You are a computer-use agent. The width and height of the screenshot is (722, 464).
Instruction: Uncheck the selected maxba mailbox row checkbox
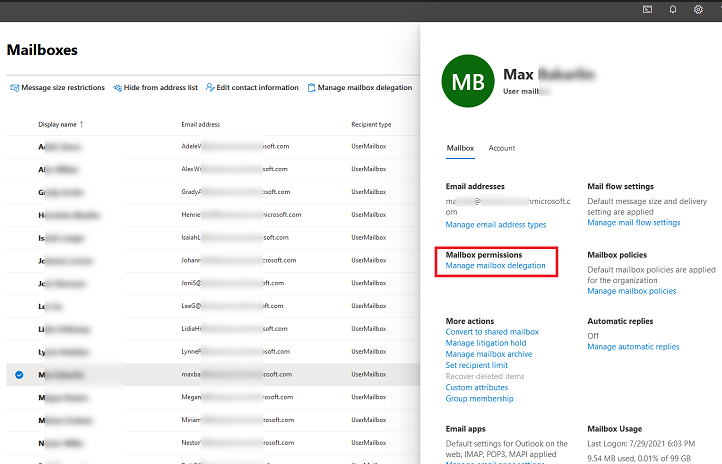click(x=19, y=375)
